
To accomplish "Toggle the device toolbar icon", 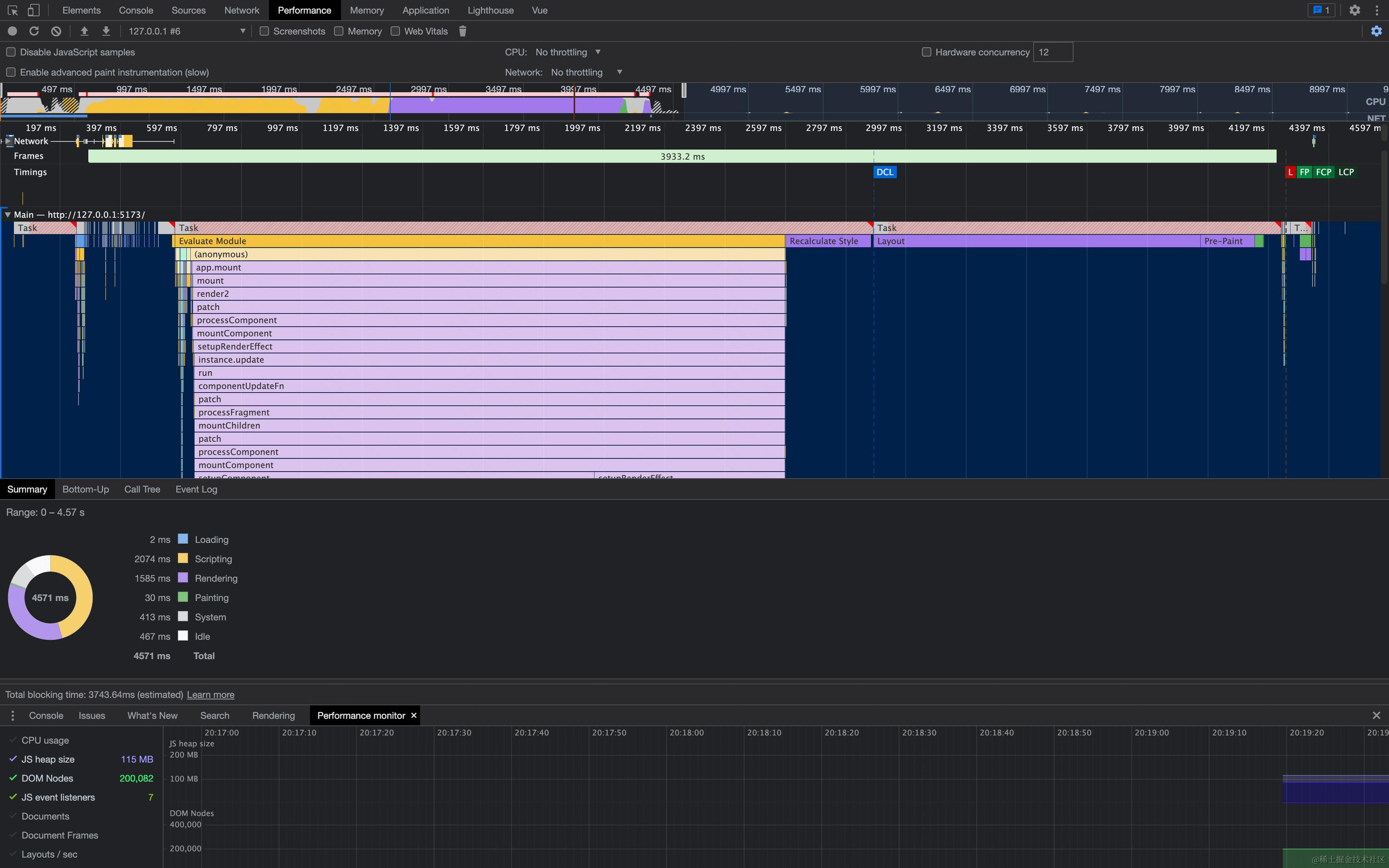I will 34,10.
